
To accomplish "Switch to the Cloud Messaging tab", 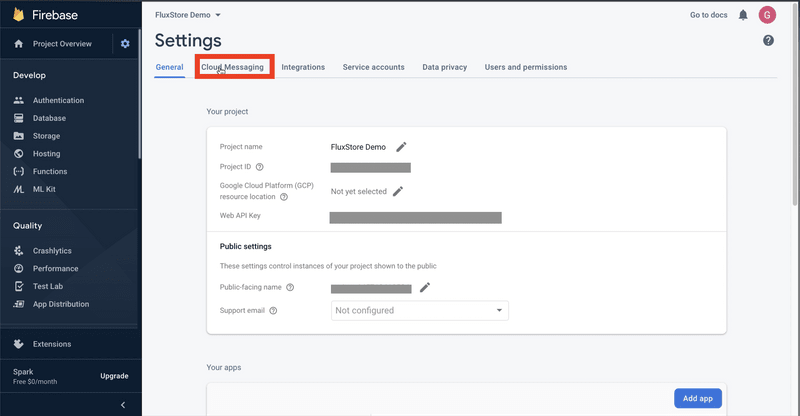I will pos(232,67).
